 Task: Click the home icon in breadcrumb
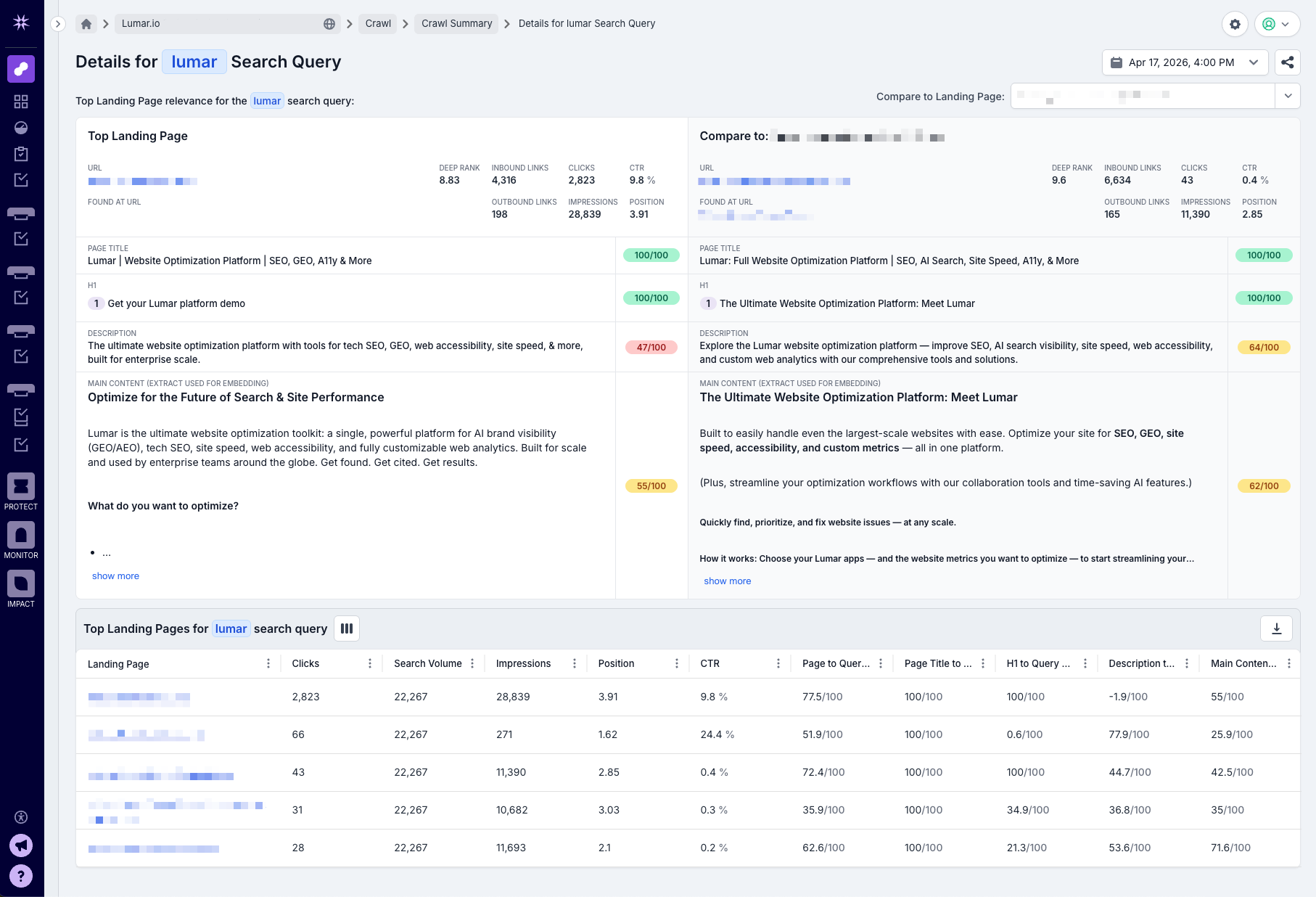[86, 24]
